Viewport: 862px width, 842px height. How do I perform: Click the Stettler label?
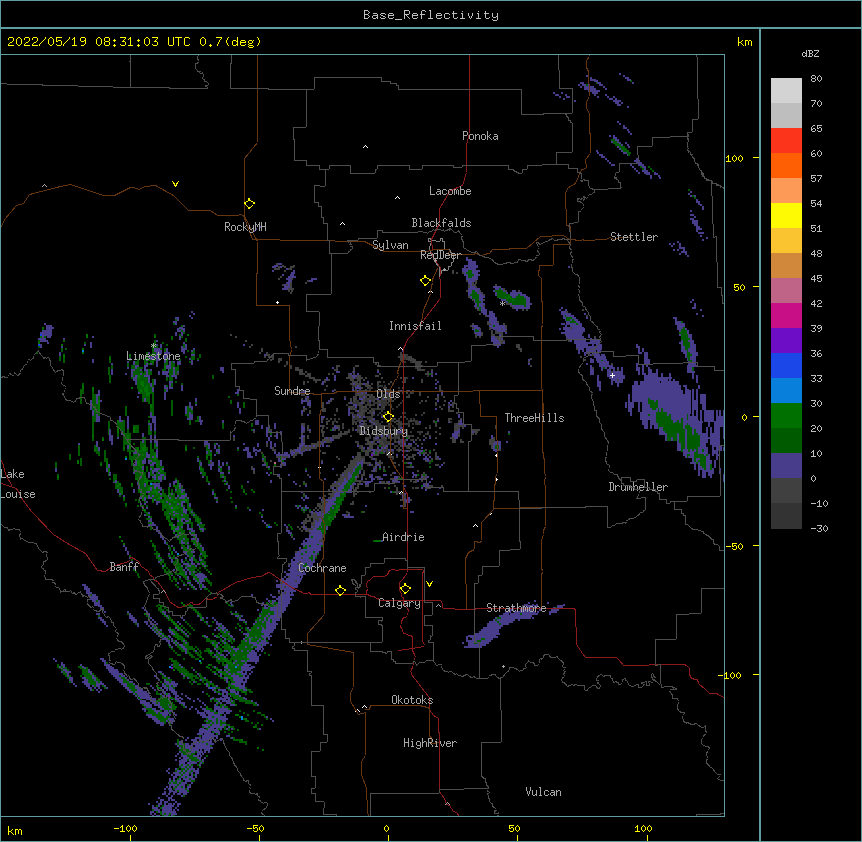click(x=634, y=237)
